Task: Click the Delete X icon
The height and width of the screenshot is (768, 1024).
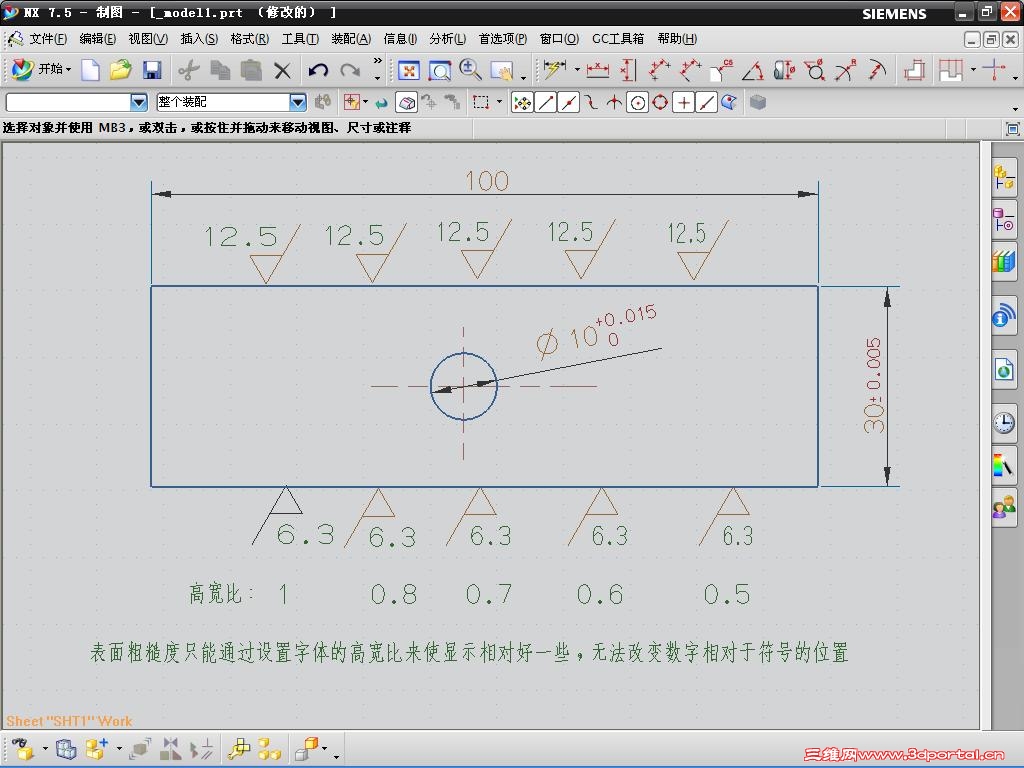Action: 282,70
